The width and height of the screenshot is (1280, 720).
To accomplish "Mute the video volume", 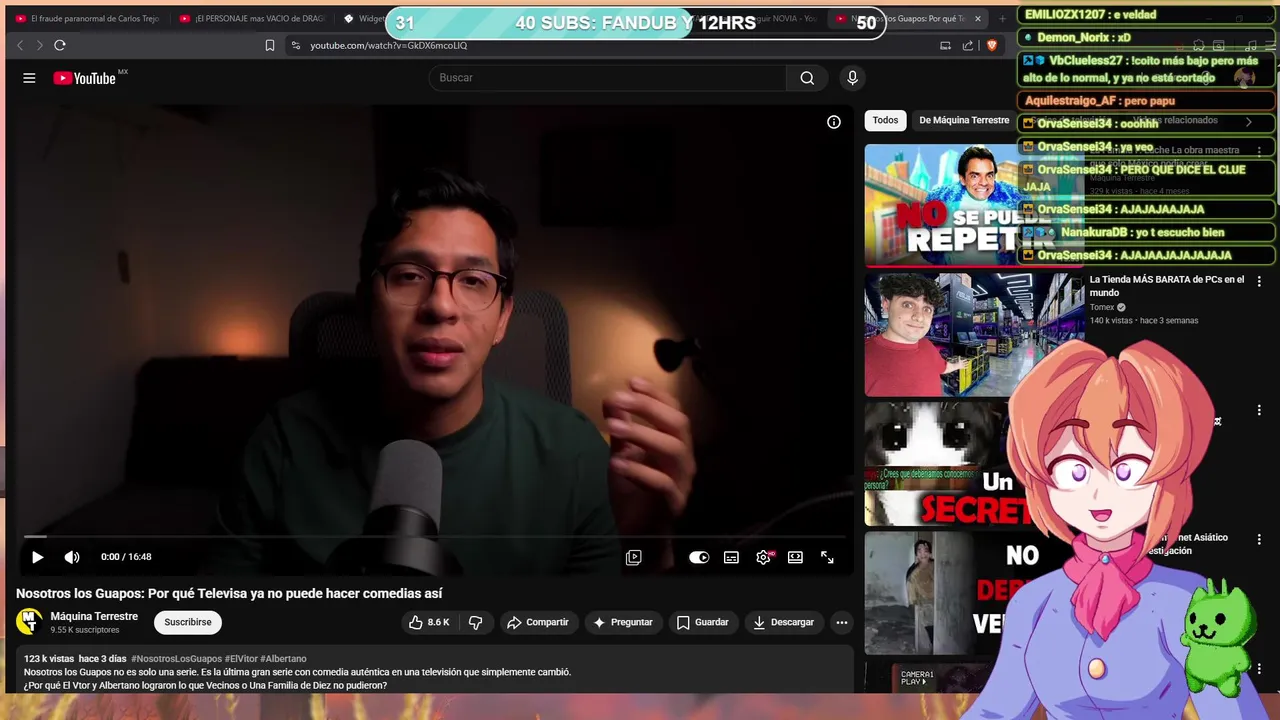I will point(72,557).
